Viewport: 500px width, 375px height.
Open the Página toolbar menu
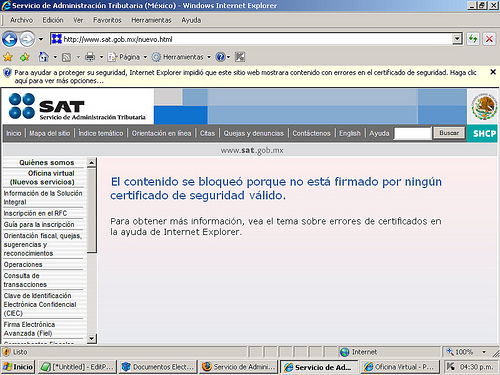point(127,57)
